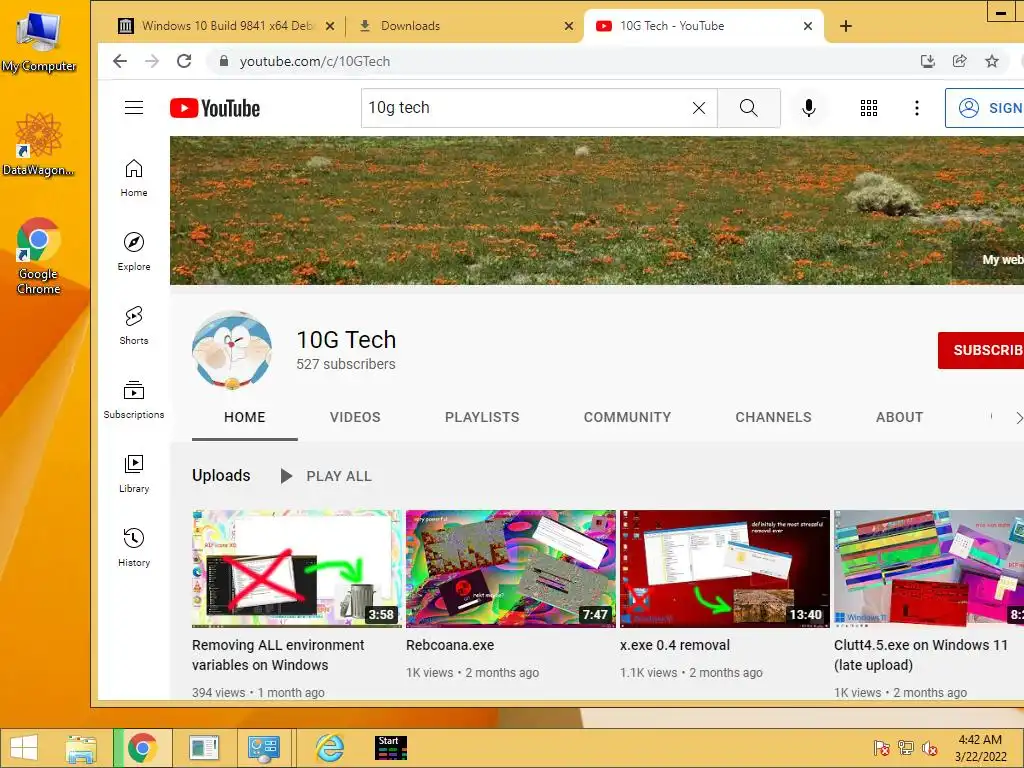This screenshot has width=1024, height=768.
Task: Open the CHANNELS channel tab
Action: (773, 417)
